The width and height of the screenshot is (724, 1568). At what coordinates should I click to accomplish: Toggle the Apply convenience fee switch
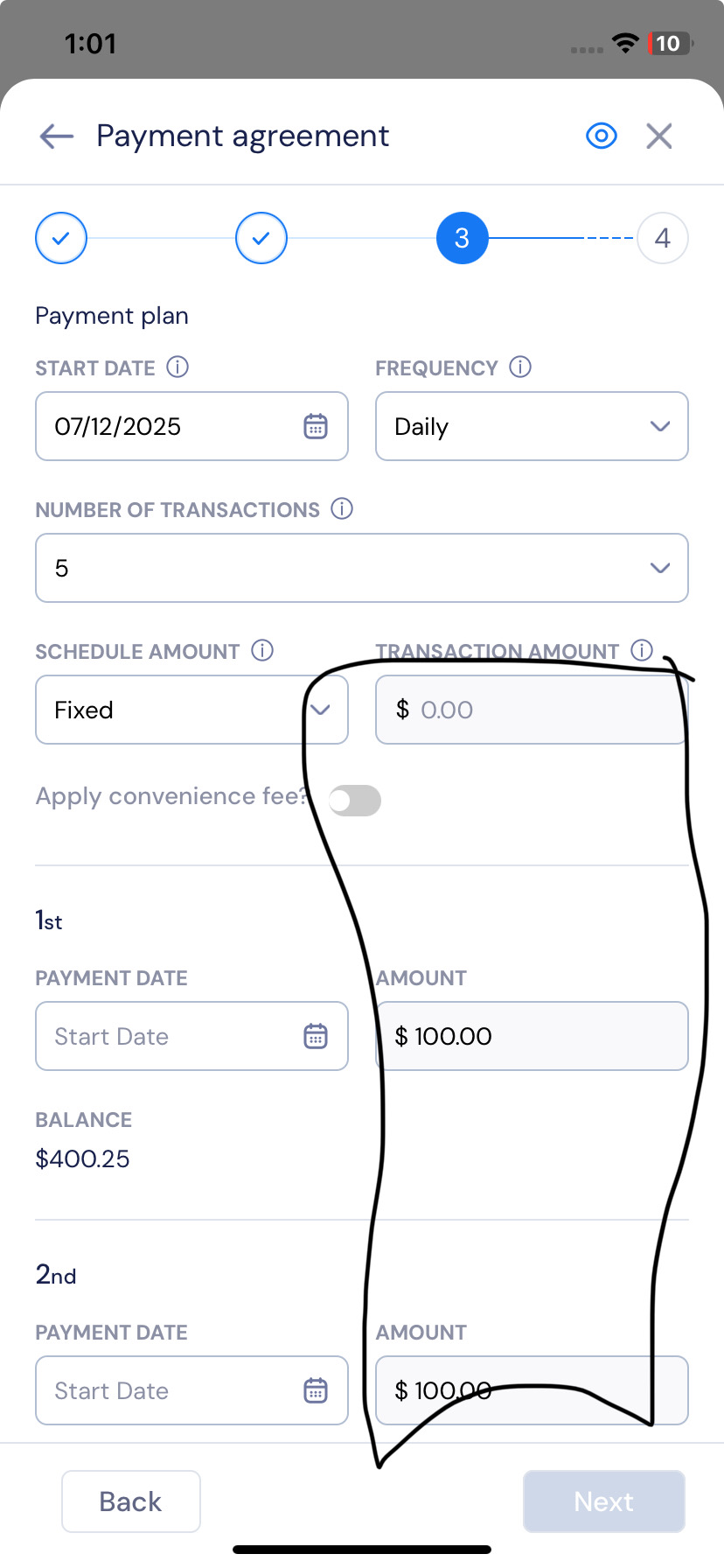click(355, 801)
